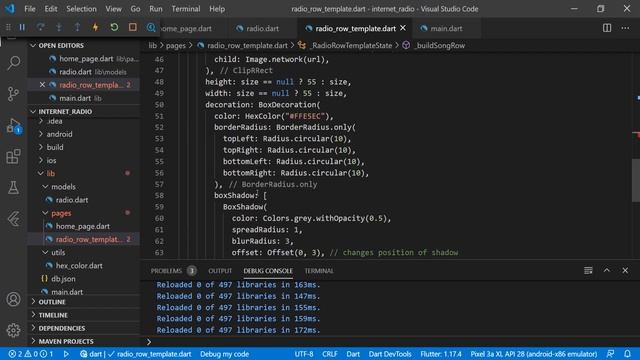The image size is (640, 360).
Task: Pause debugging in the debug toolbar
Action: [x=22, y=27]
